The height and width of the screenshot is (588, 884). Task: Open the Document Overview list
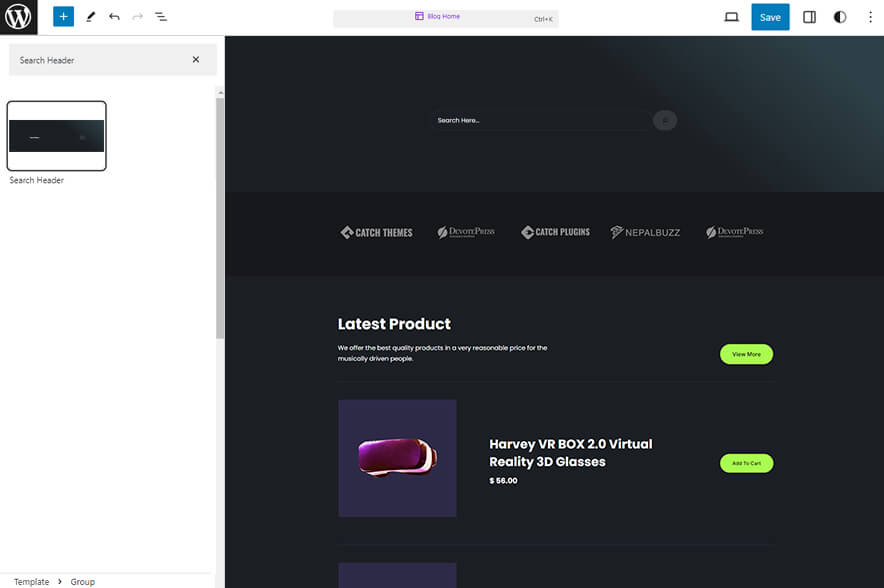tap(160, 16)
